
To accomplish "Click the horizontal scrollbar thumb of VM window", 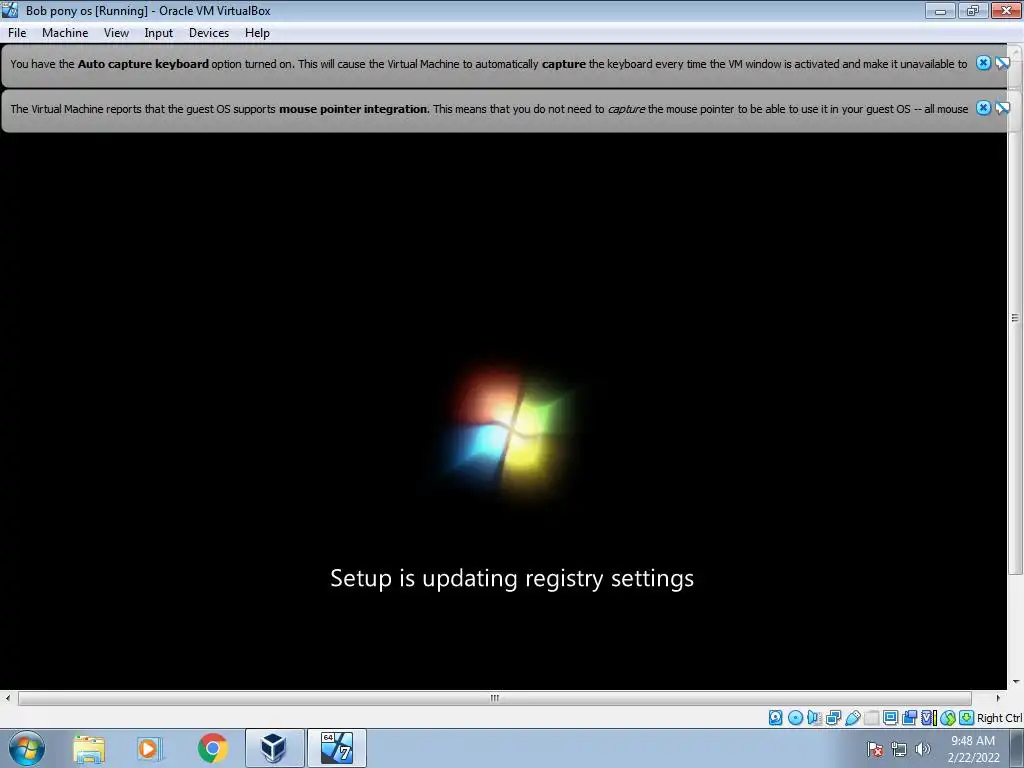I will 494,697.
